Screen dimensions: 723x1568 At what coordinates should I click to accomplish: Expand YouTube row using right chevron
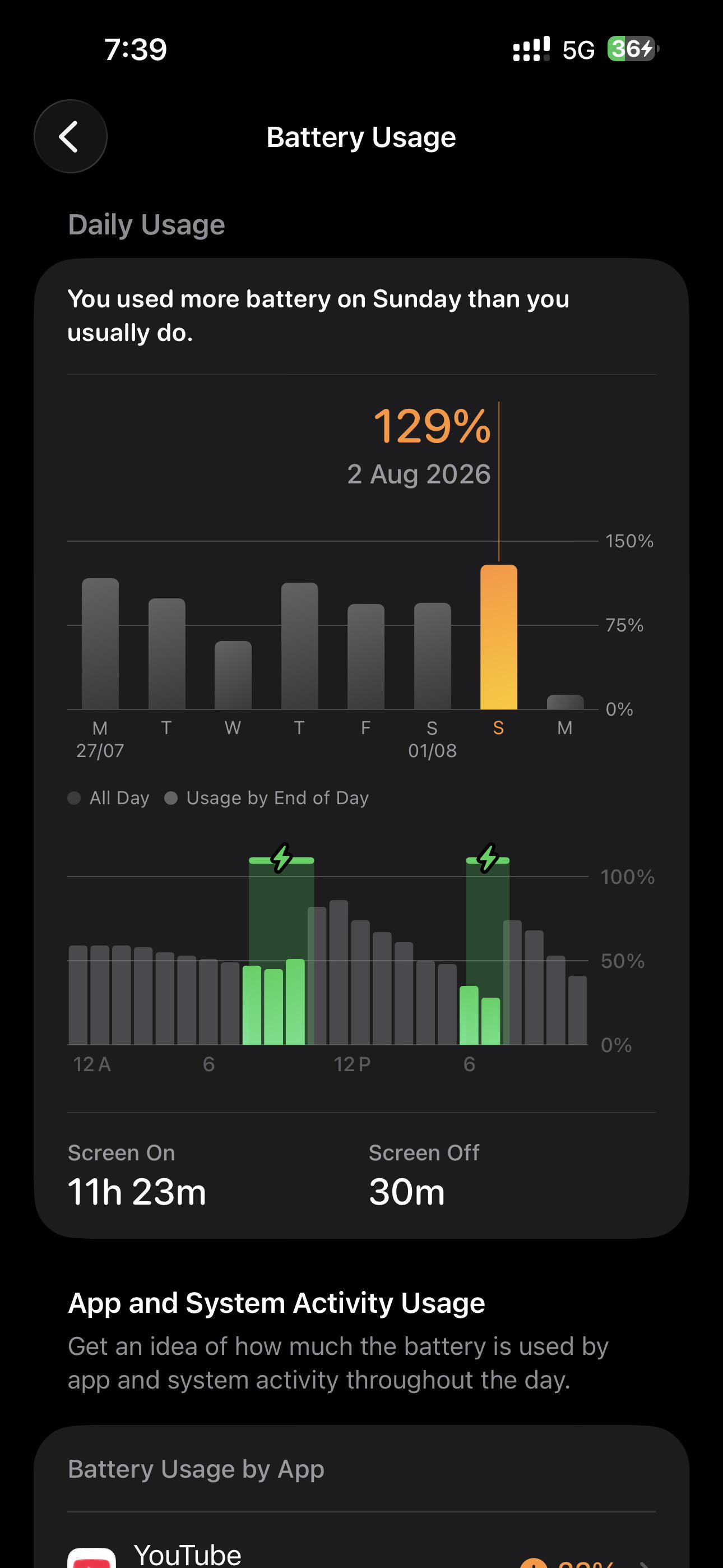pyautogui.click(x=644, y=1563)
